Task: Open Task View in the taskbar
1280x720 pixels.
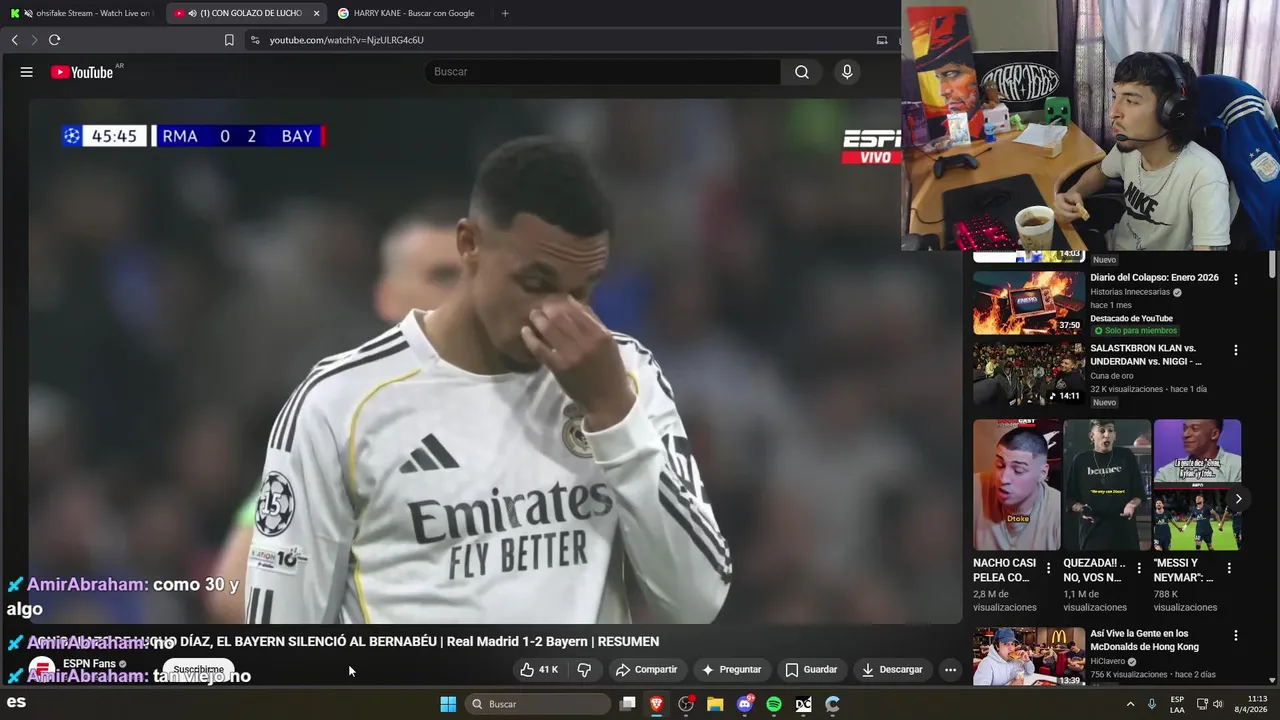Action: [x=627, y=704]
